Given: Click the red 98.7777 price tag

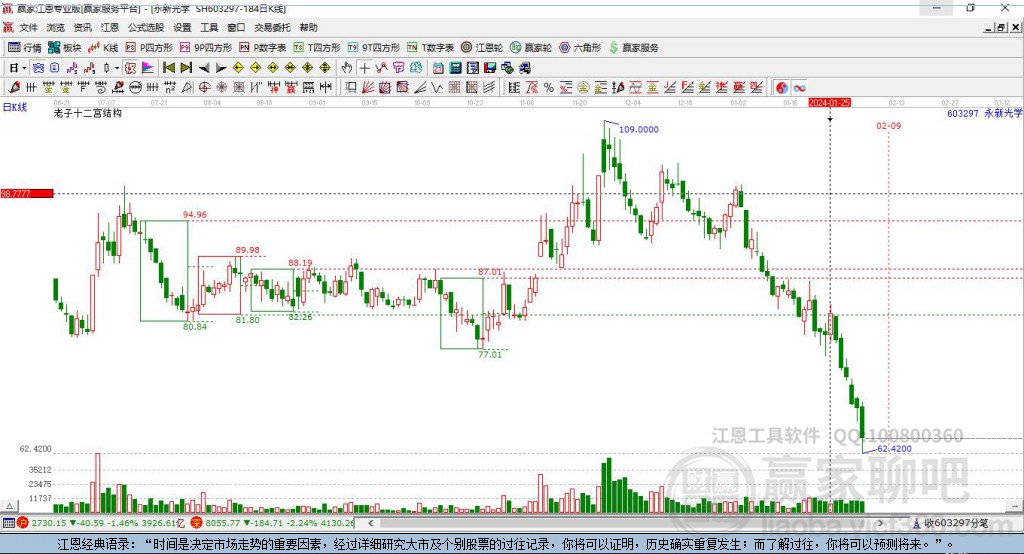Looking at the screenshot, I should (x=27, y=193).
